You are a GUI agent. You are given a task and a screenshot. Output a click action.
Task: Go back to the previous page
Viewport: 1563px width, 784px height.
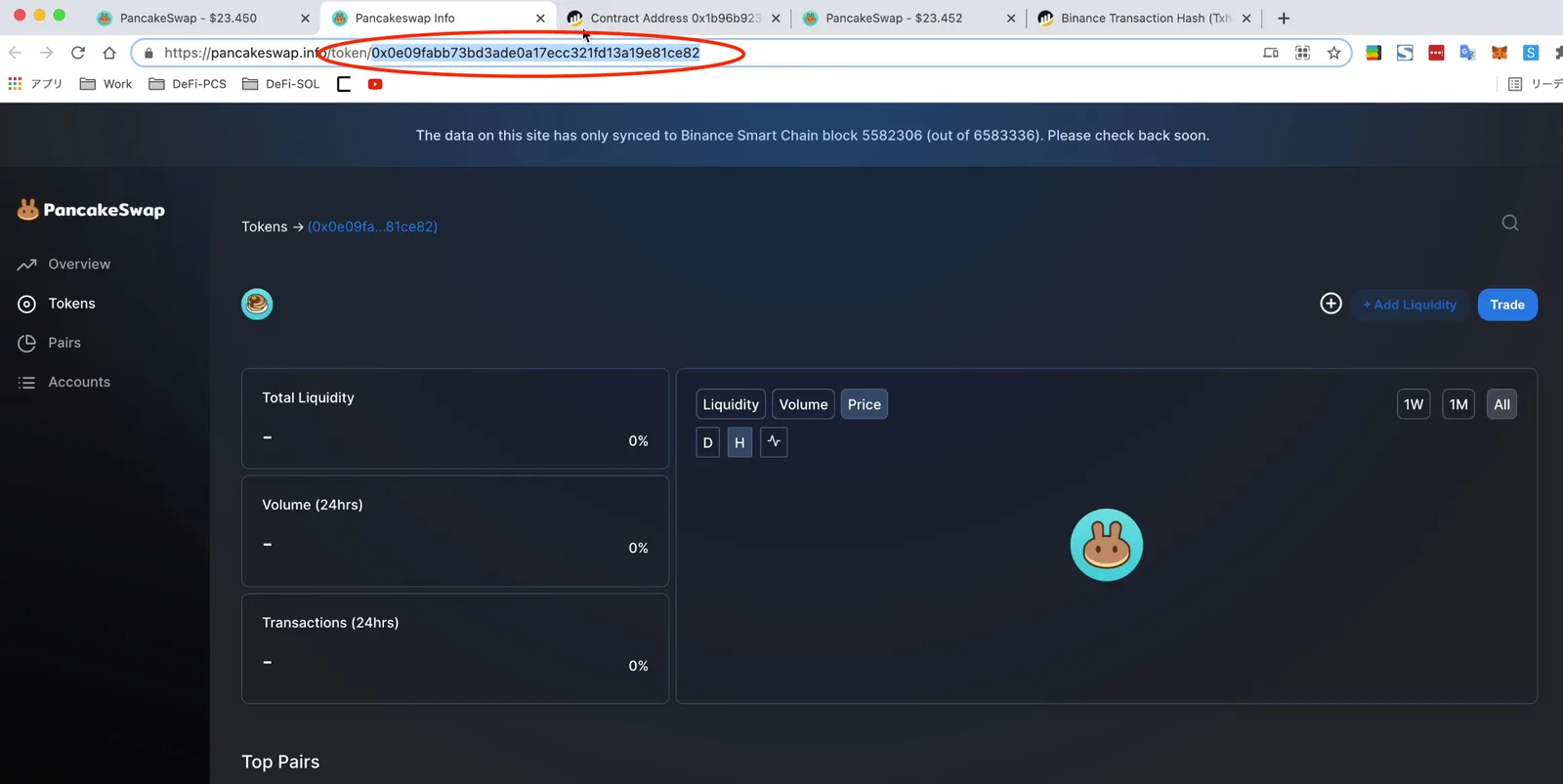[x=15, y=53]
